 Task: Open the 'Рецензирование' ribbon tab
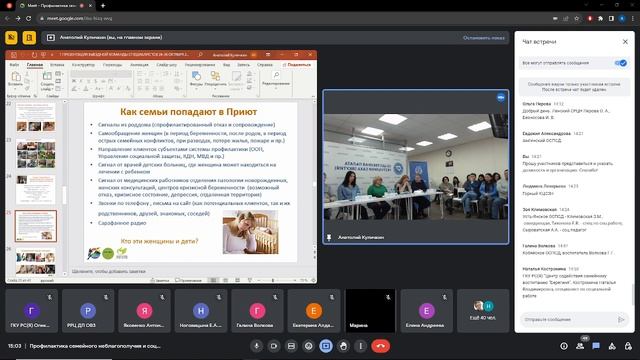(x=200, y=65)
